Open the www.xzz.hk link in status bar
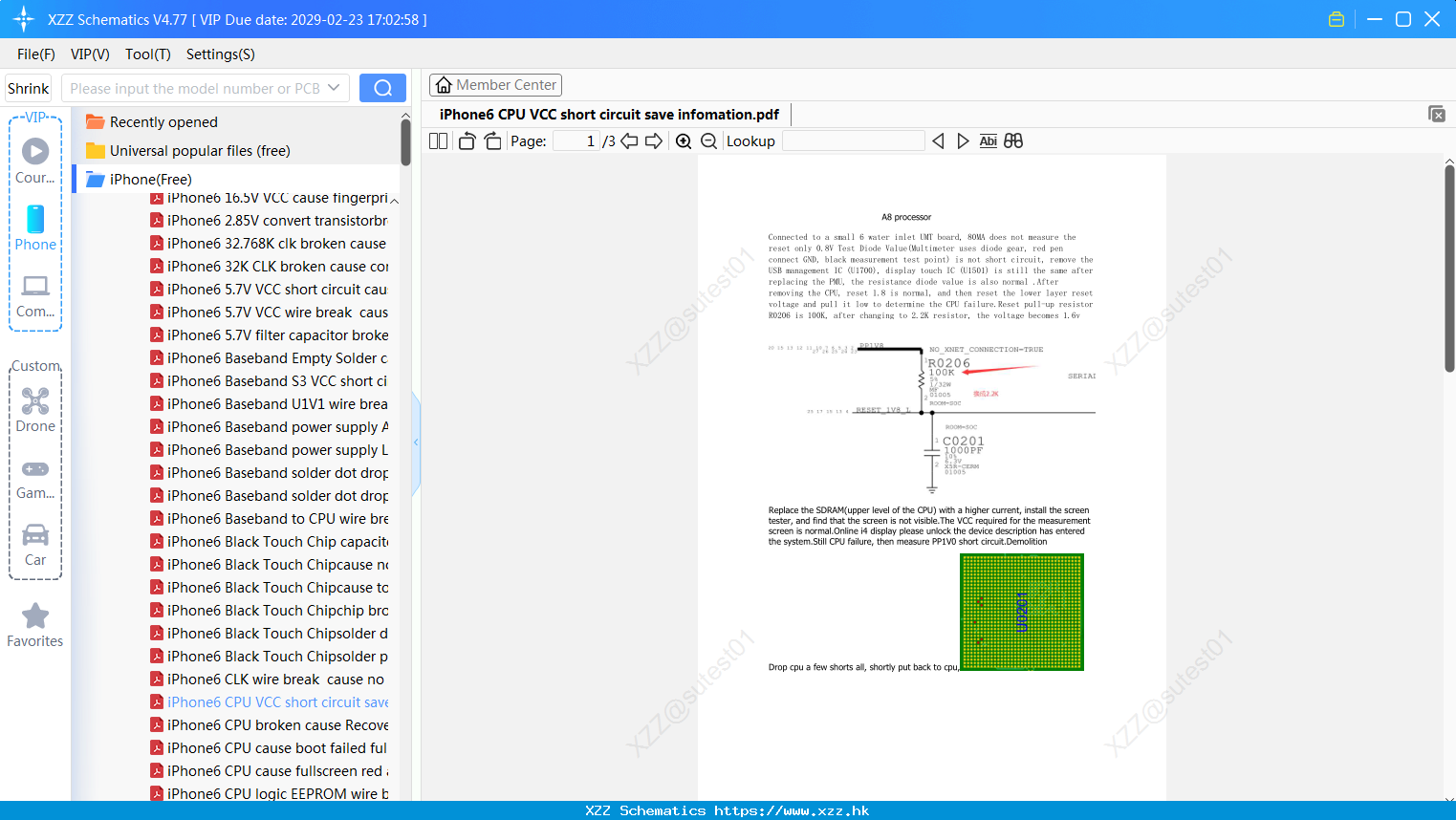1456x820 pixels. pyautogui.click(x=792, y=810)
